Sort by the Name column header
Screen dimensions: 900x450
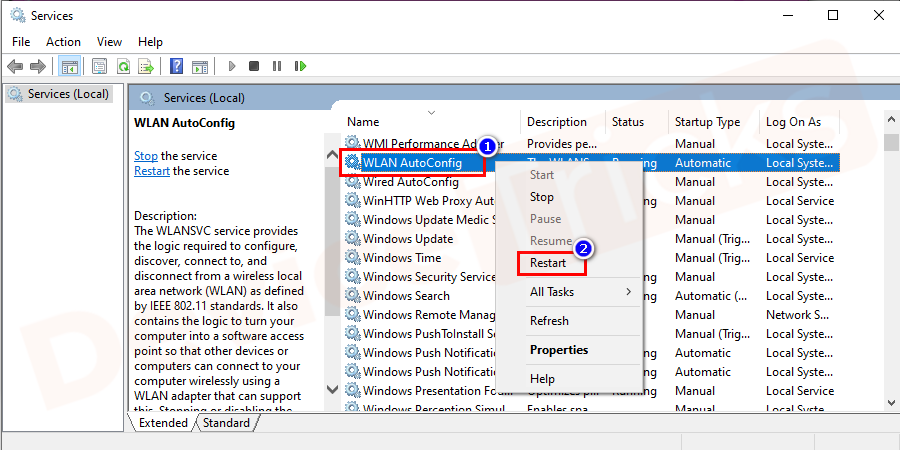[433, 122]
